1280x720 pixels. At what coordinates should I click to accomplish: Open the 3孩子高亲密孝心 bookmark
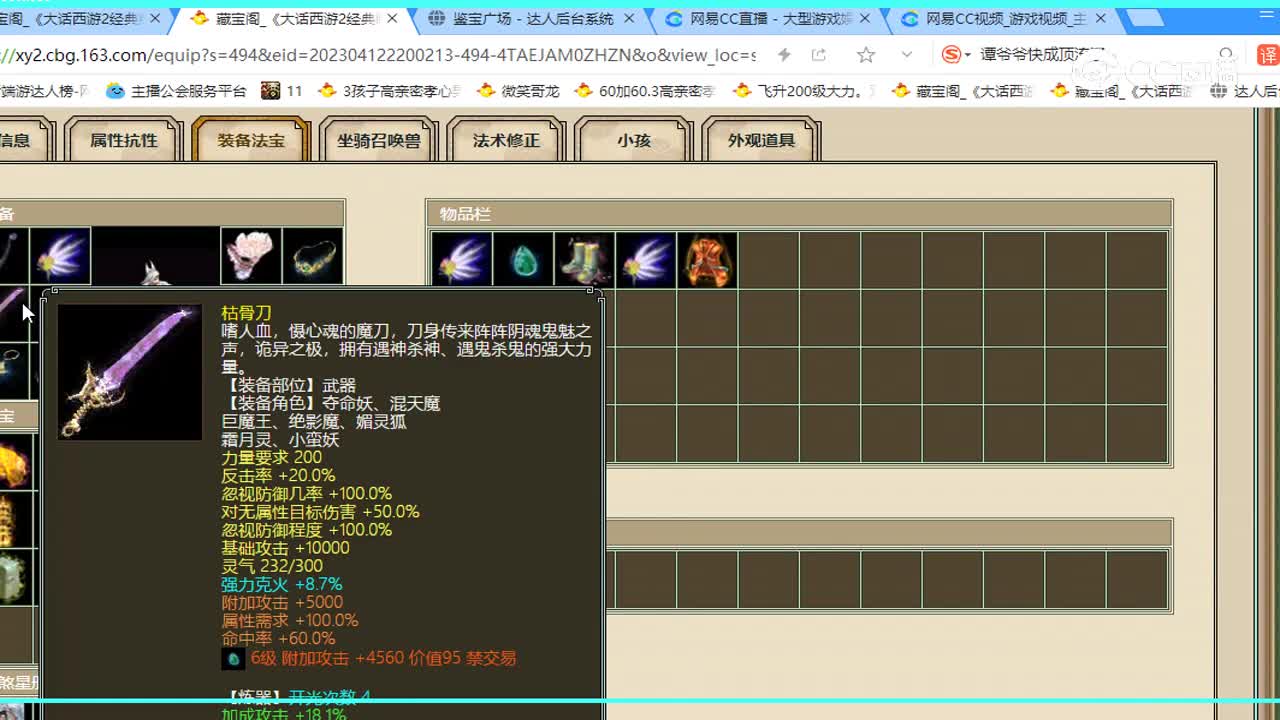[x=390, y=91]
